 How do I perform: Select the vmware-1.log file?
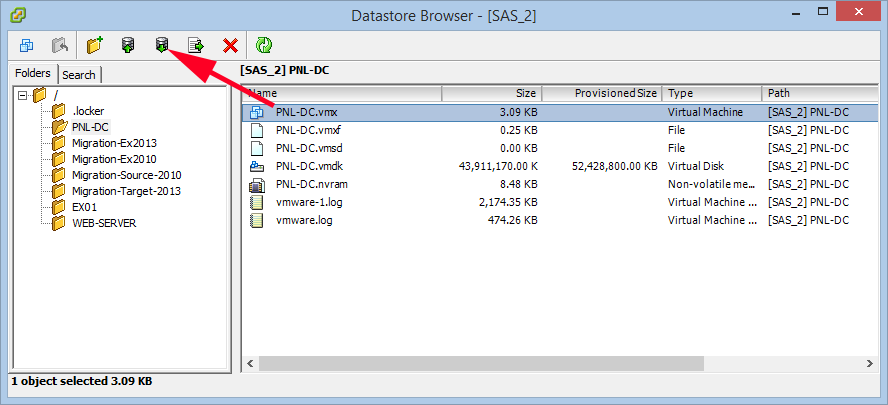(309, 202)
